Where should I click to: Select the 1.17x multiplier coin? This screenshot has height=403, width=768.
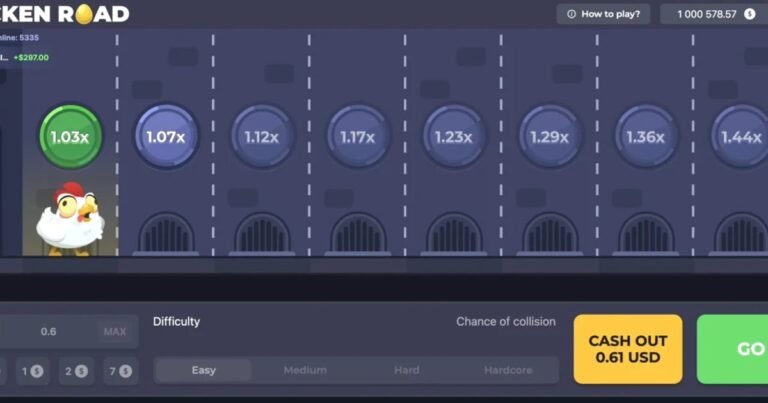tap(358, 137)
